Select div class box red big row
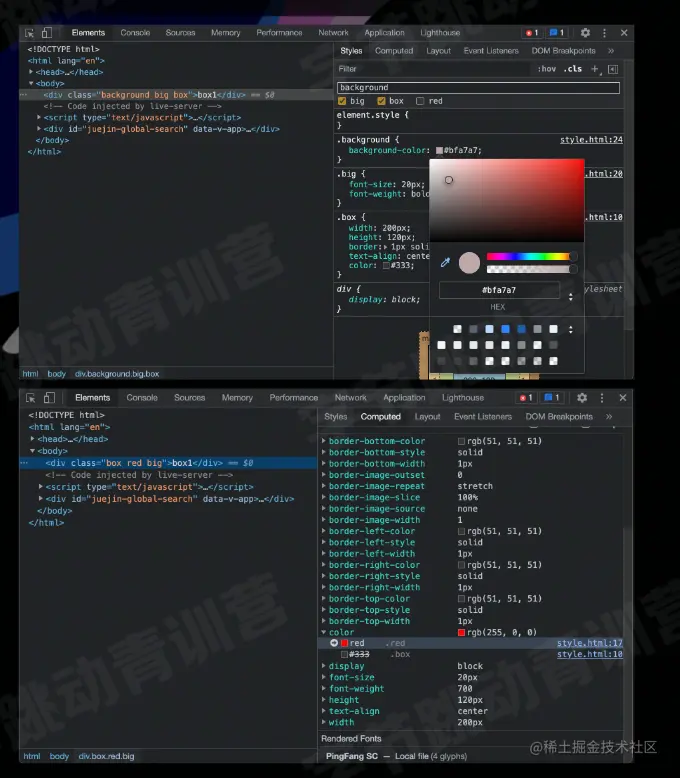680x778 pixels. click(169, 463)
